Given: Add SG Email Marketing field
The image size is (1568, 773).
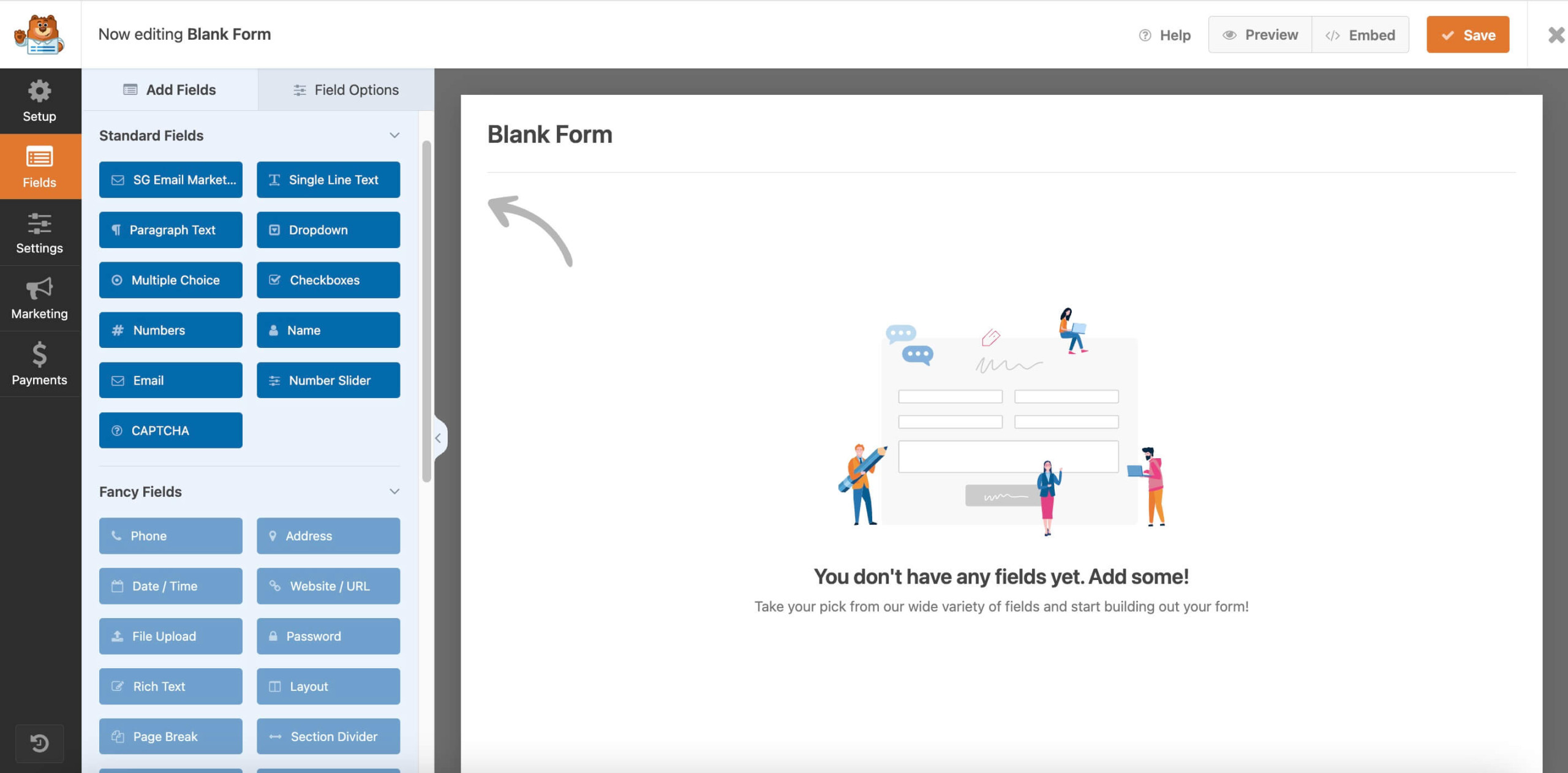Looking at the screenshot, I should coord(171,179).
